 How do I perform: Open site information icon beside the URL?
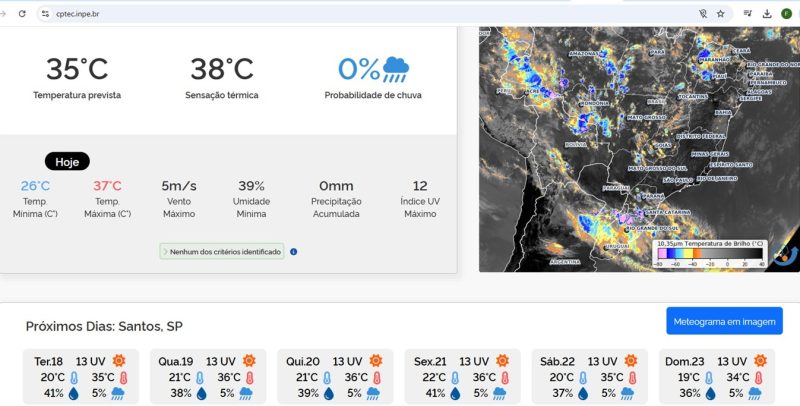click(x=45, y=14)
